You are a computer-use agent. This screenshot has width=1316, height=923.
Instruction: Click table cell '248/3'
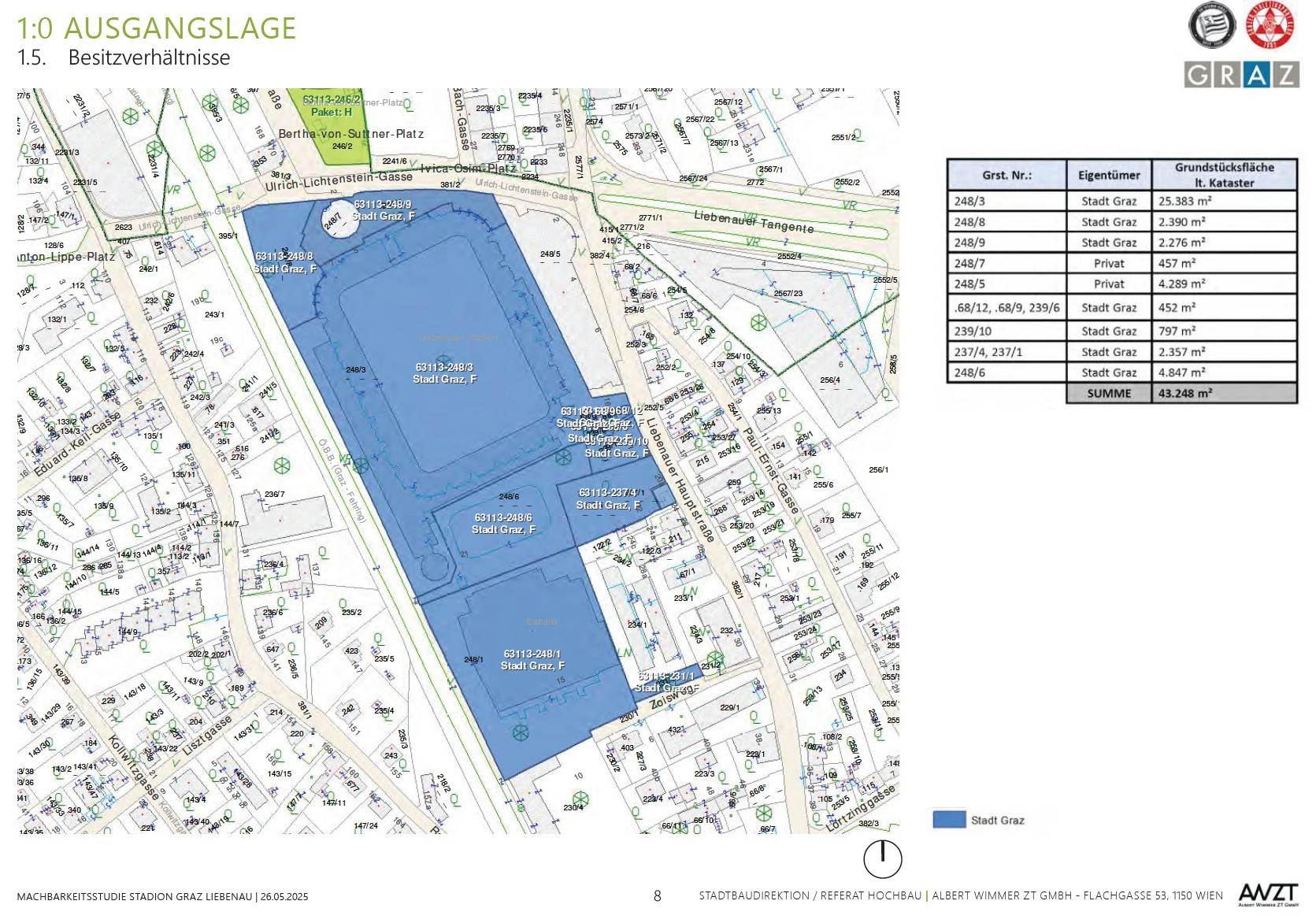click(x=1006, y=201)
